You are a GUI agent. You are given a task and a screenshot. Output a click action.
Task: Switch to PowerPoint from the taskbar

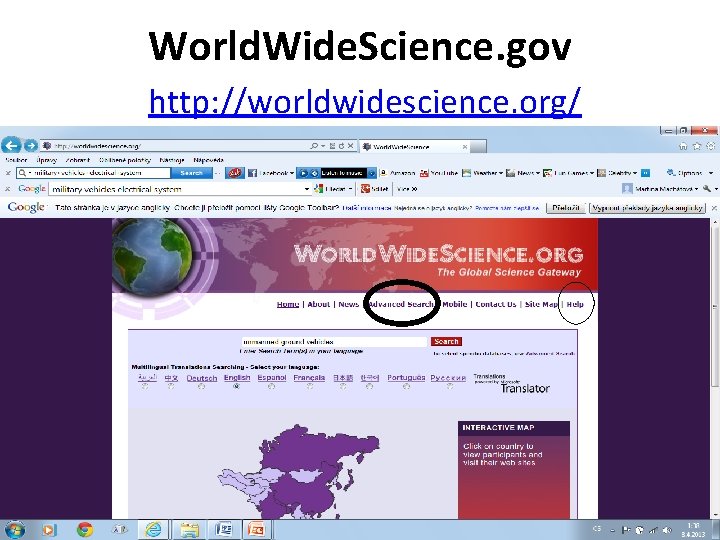[x=257, y=529]
